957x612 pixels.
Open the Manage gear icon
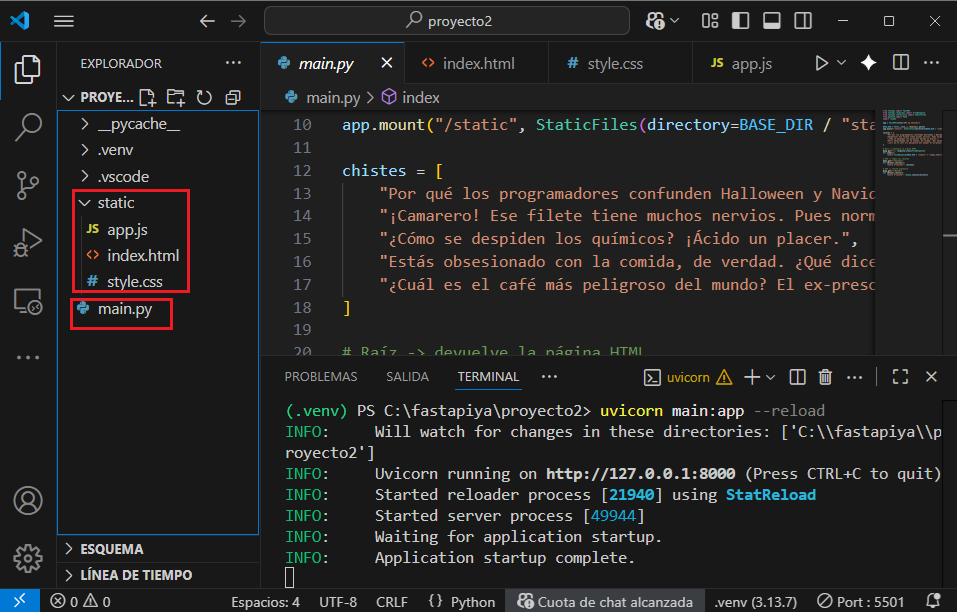click(x=27, y=558)
